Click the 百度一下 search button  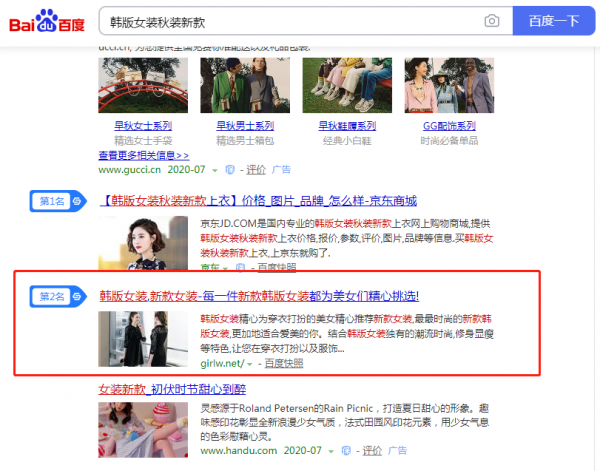[553, 21]
